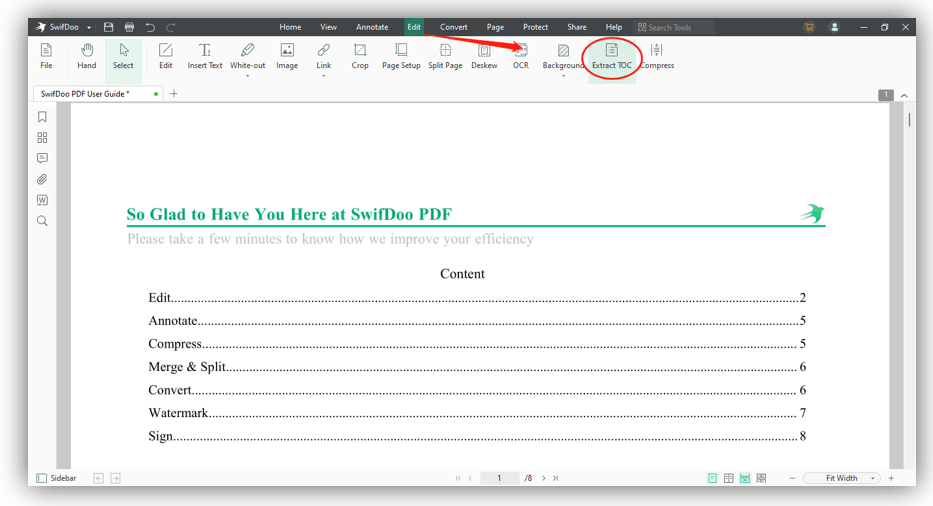
Task: Open the page thumbnails panel
Action: pyautogui.click(x=42, y=138)
